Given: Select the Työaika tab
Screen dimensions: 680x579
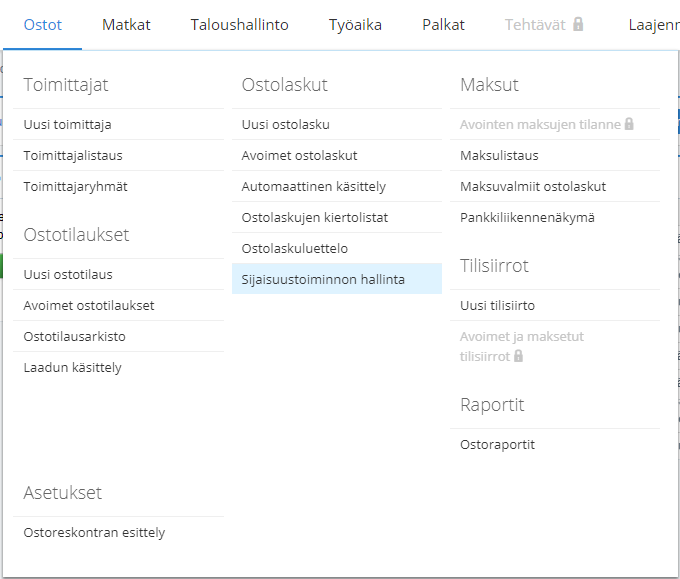Looking at the screenshot, I should point(355,25).
